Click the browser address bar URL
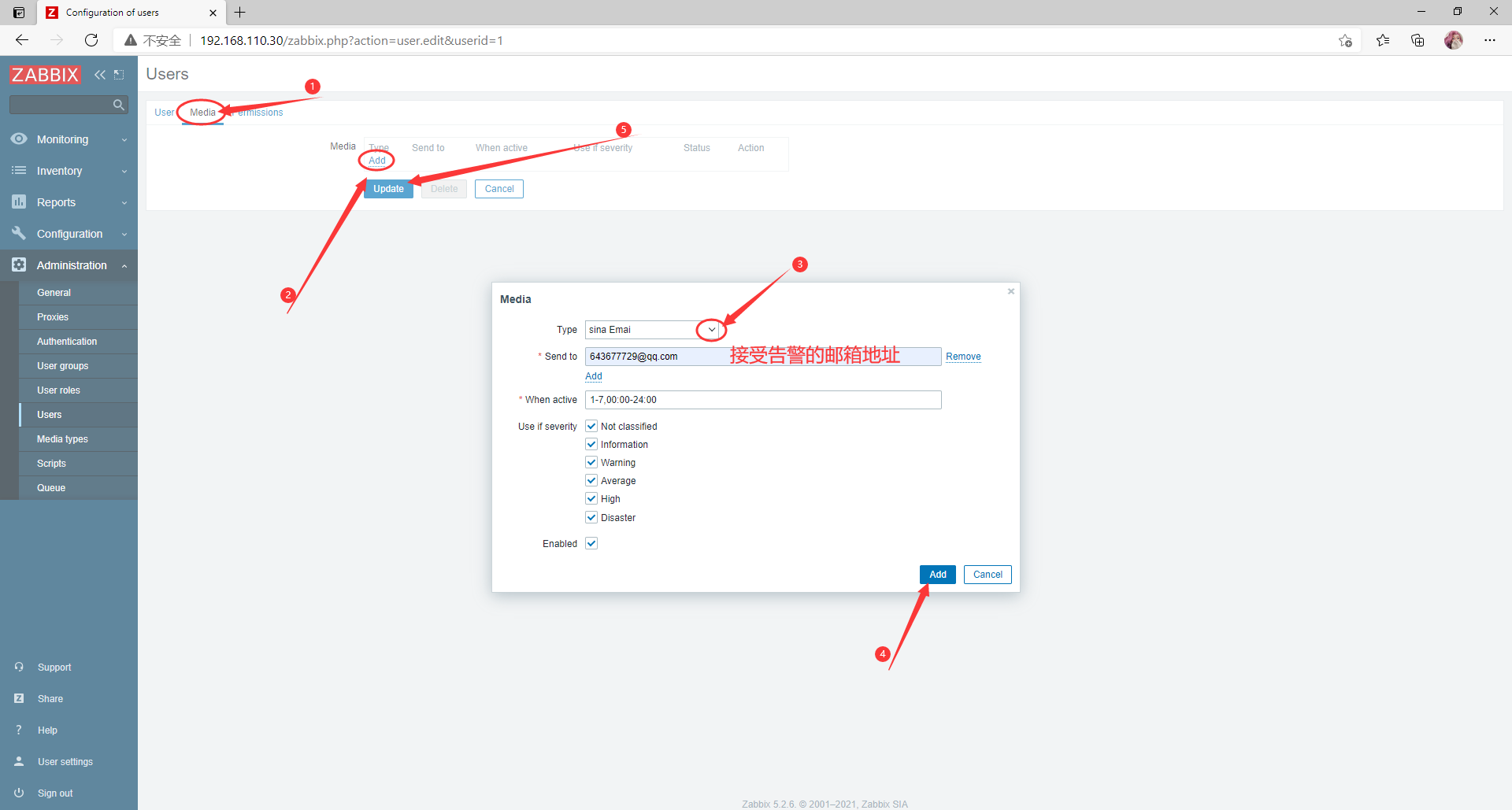This screenshot has height=810, width=1512. point(351,40)
